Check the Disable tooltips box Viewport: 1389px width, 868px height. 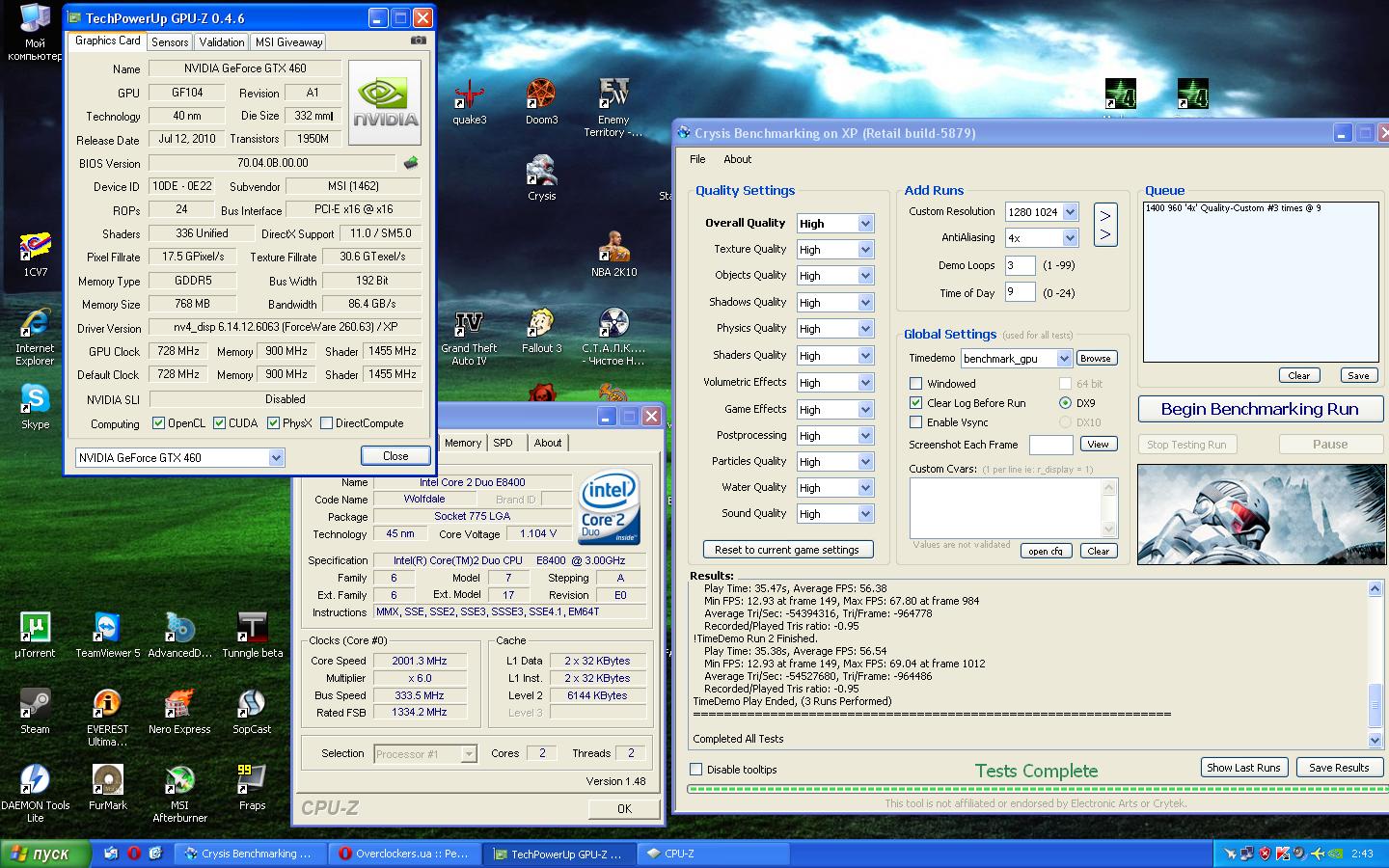(695, 769)
